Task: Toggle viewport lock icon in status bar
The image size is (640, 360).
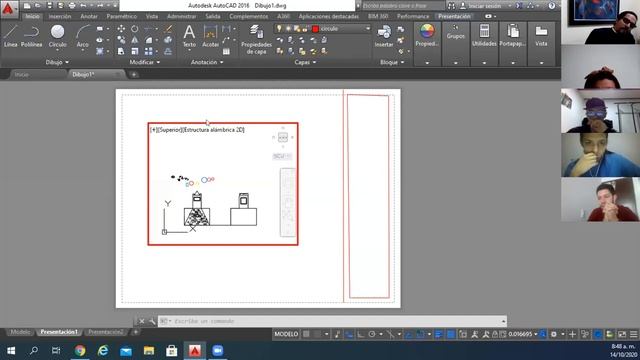Action: pos(495,334)
